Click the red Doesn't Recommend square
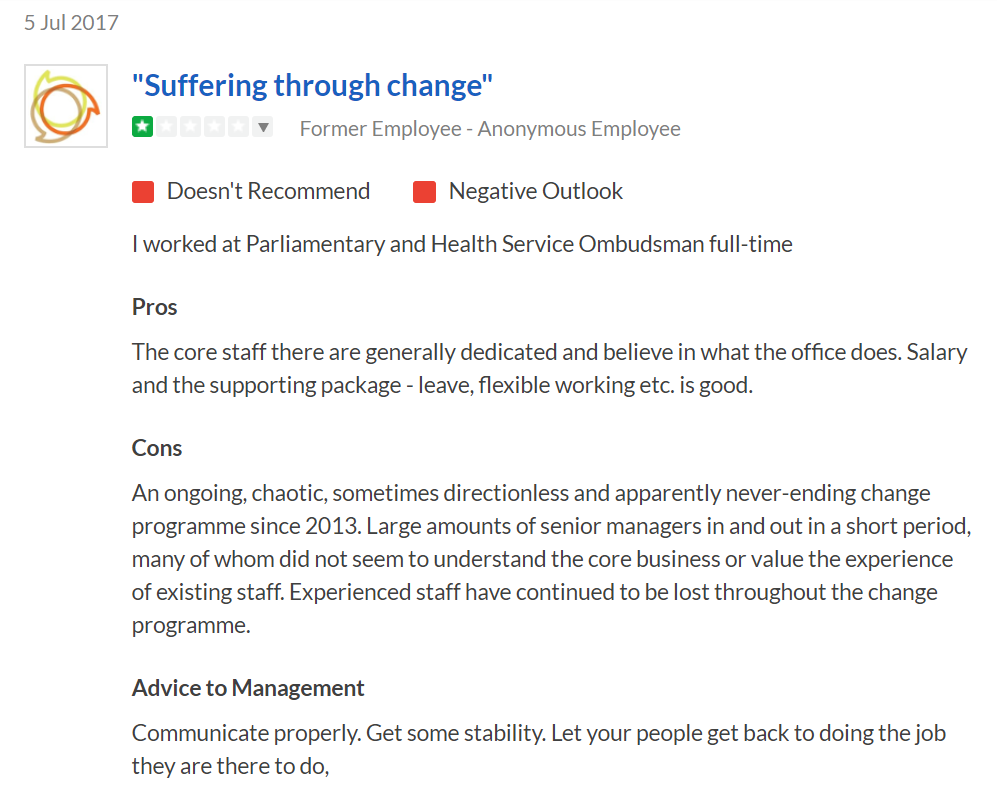Viewport: 997px width, 801px height. 143,191
